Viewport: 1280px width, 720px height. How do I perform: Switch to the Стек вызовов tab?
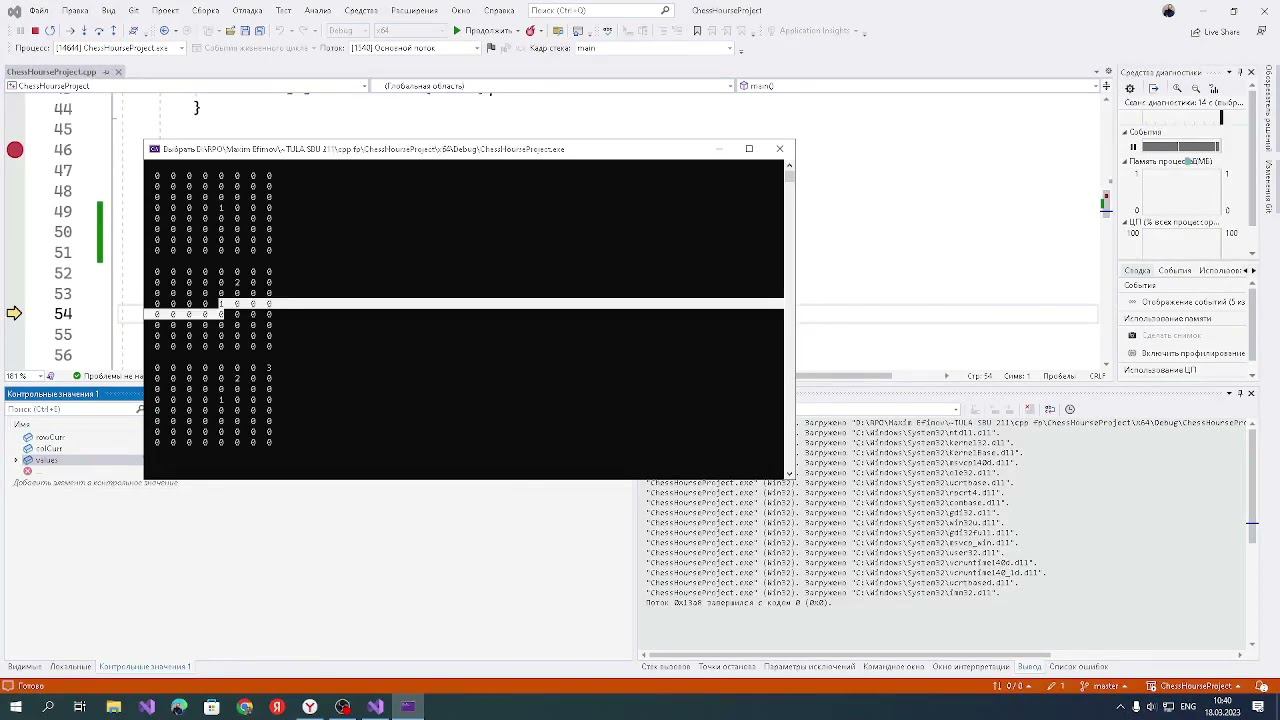coord(666,667)
